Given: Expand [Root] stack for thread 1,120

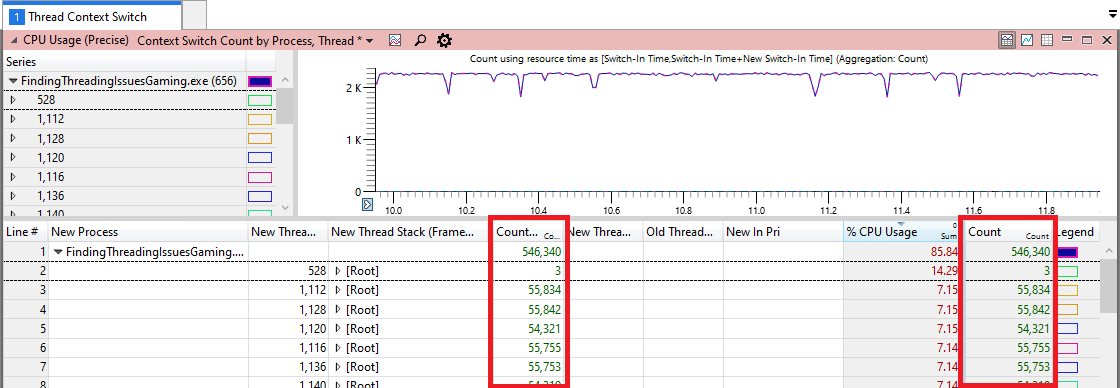Looking at the screenshot, I should click(338, 329).
